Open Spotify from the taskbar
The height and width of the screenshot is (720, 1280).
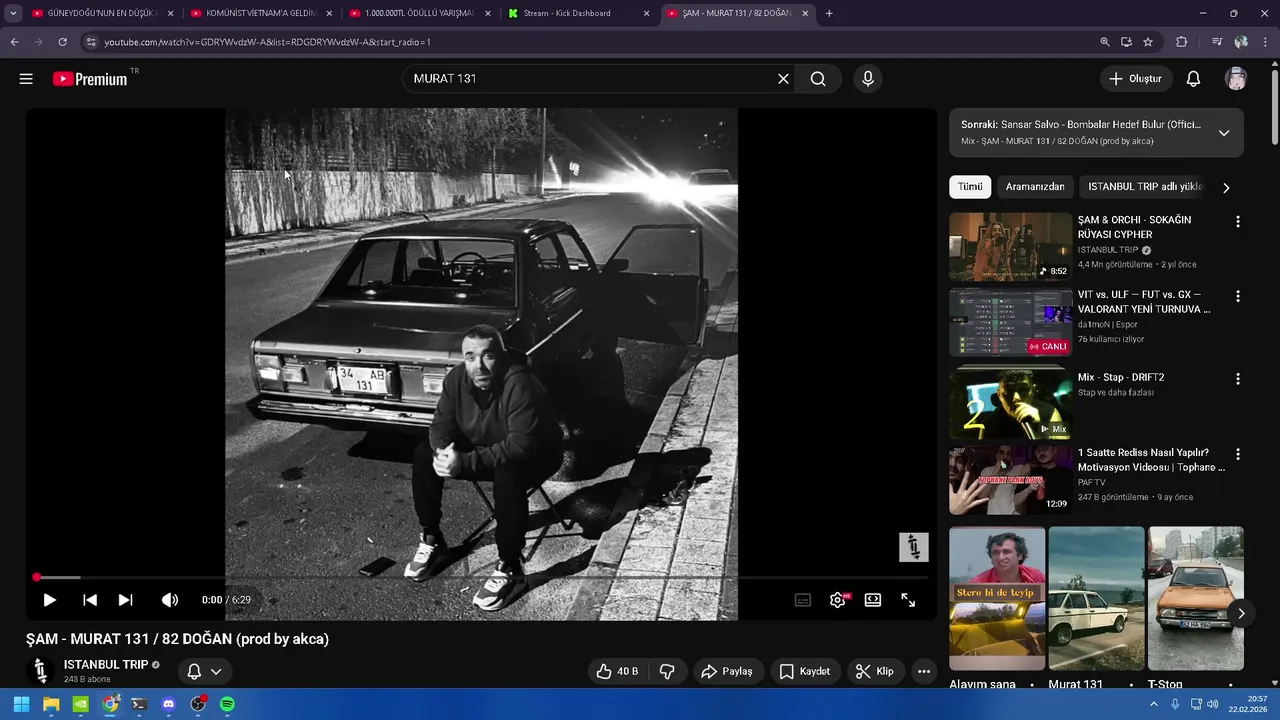click(227, 704)
